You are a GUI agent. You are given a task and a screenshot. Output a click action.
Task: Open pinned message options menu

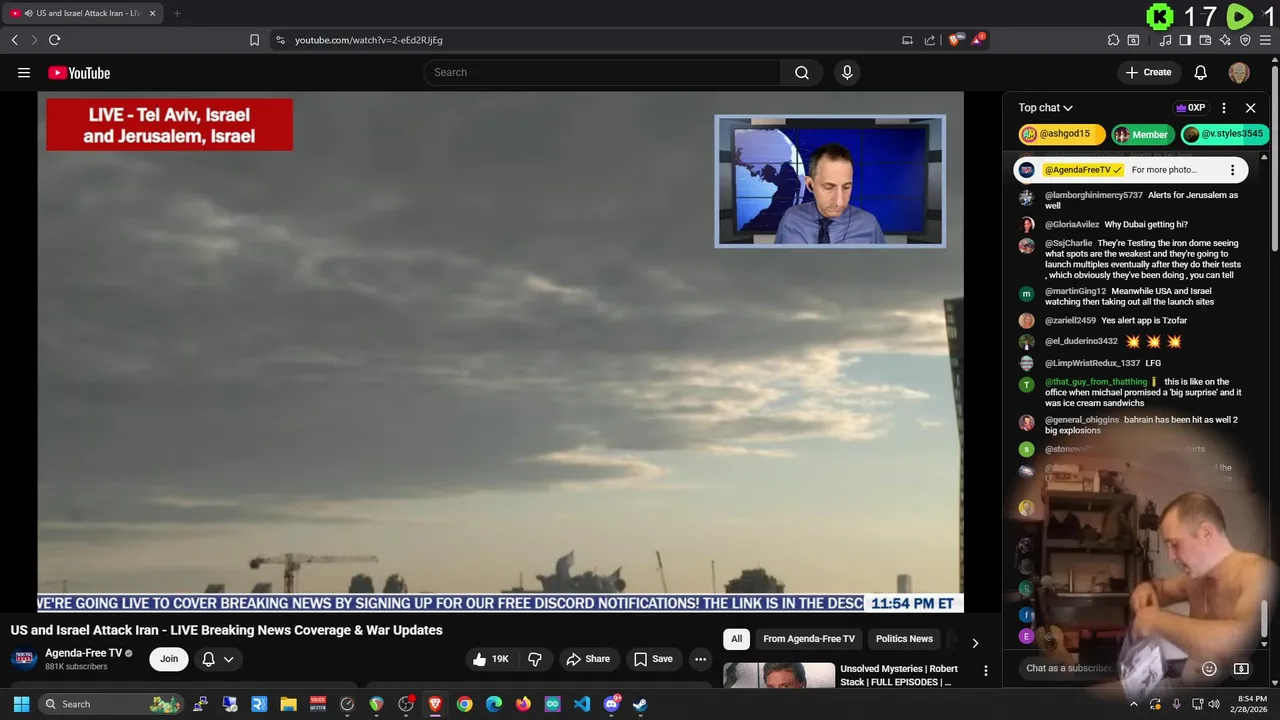[x=1232, y=170]
